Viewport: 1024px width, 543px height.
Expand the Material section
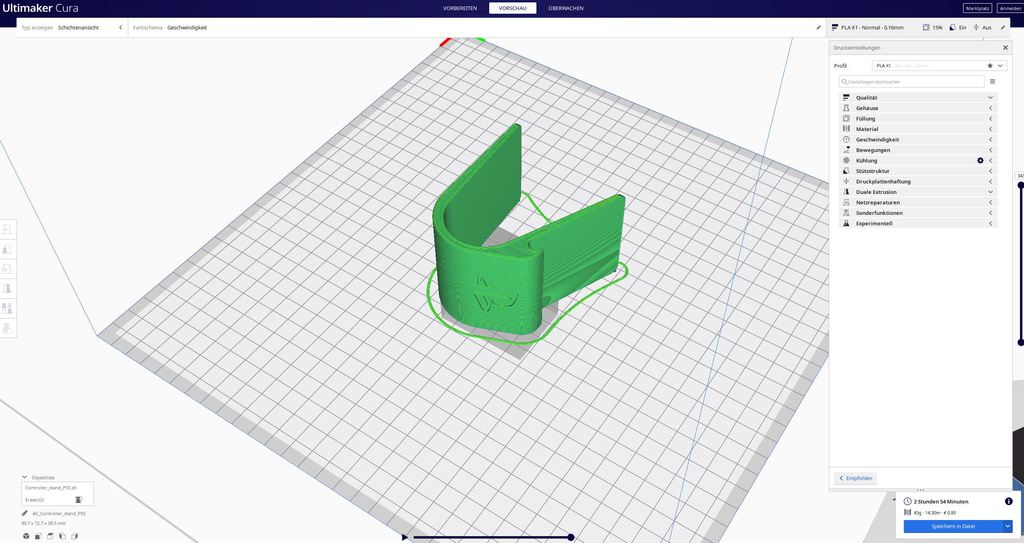coord(990,129)
